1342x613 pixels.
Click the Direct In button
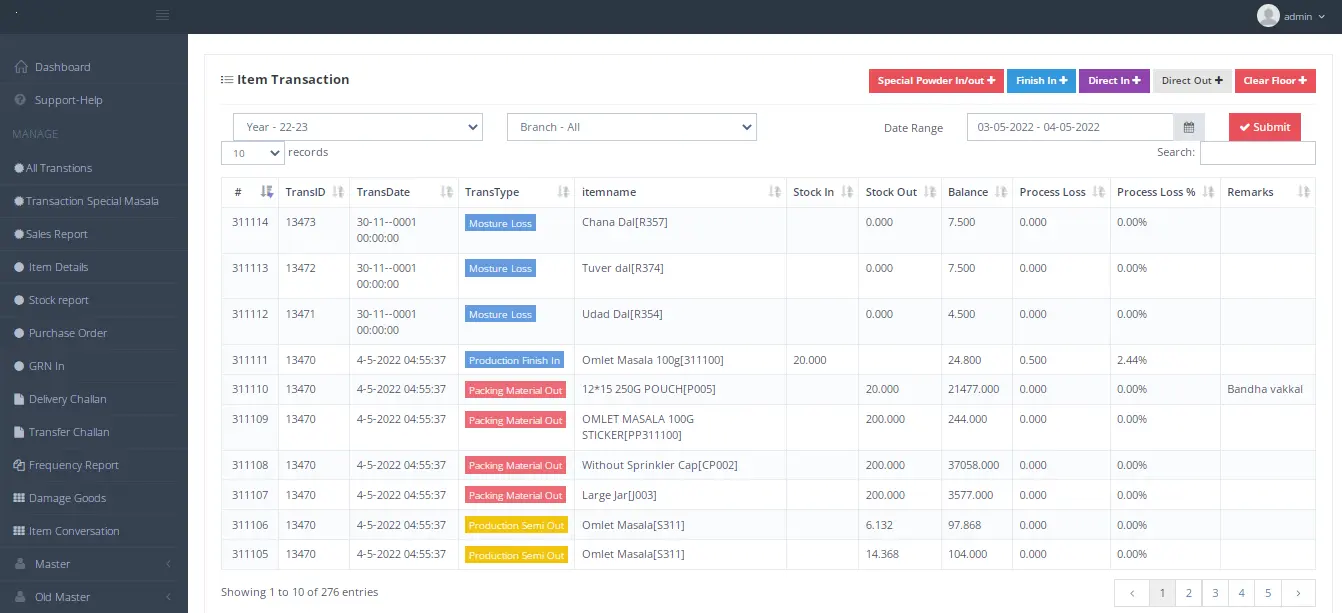[x=1114, y=81]
